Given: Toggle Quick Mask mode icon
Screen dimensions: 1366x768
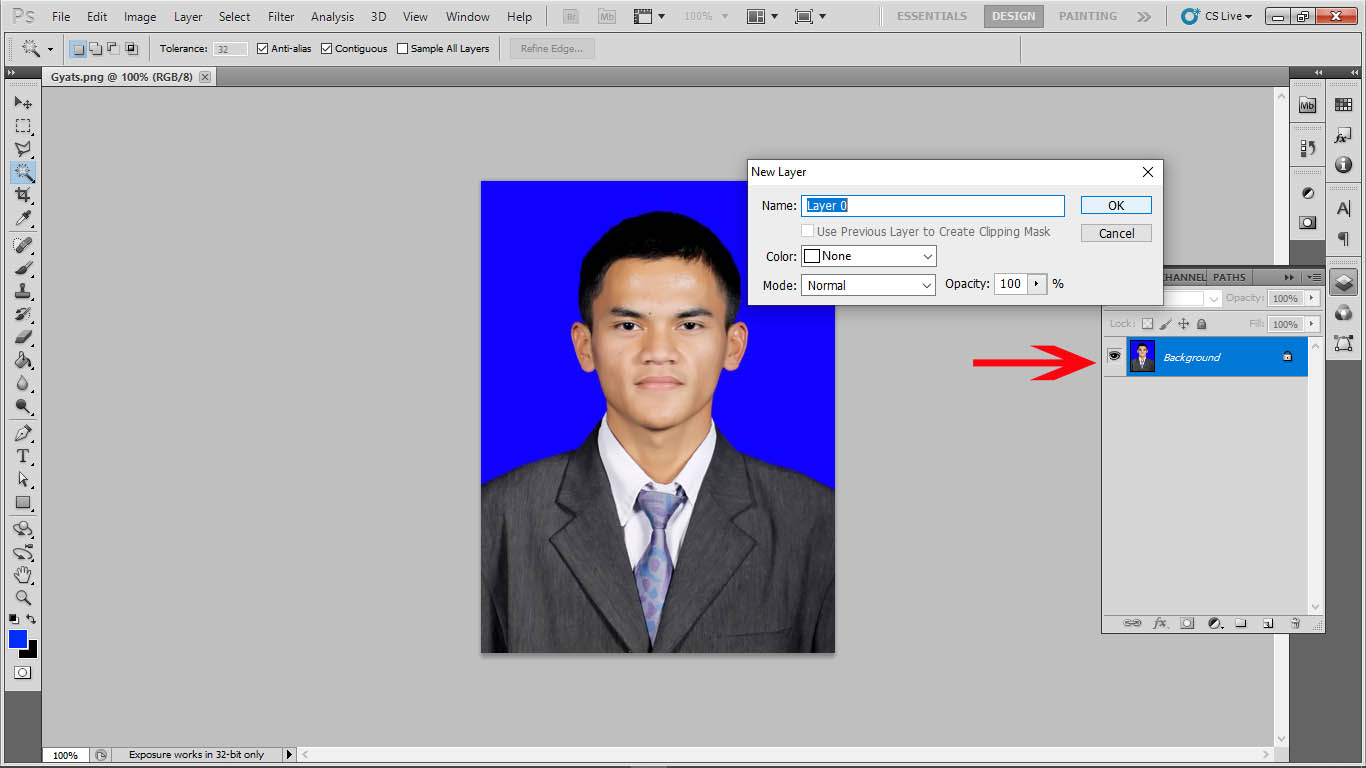Looking at the screenshot, I should pos(22,673).
